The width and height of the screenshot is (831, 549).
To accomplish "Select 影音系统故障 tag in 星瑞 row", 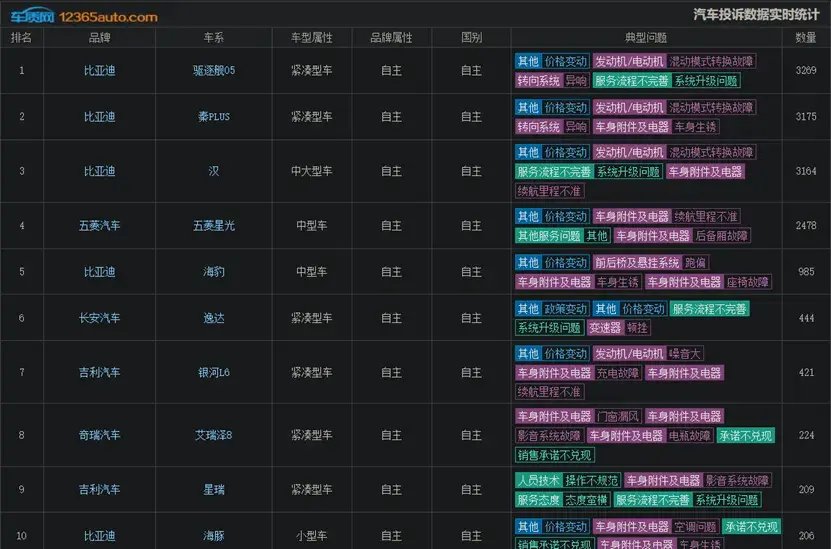I will [x=737, y=481].
